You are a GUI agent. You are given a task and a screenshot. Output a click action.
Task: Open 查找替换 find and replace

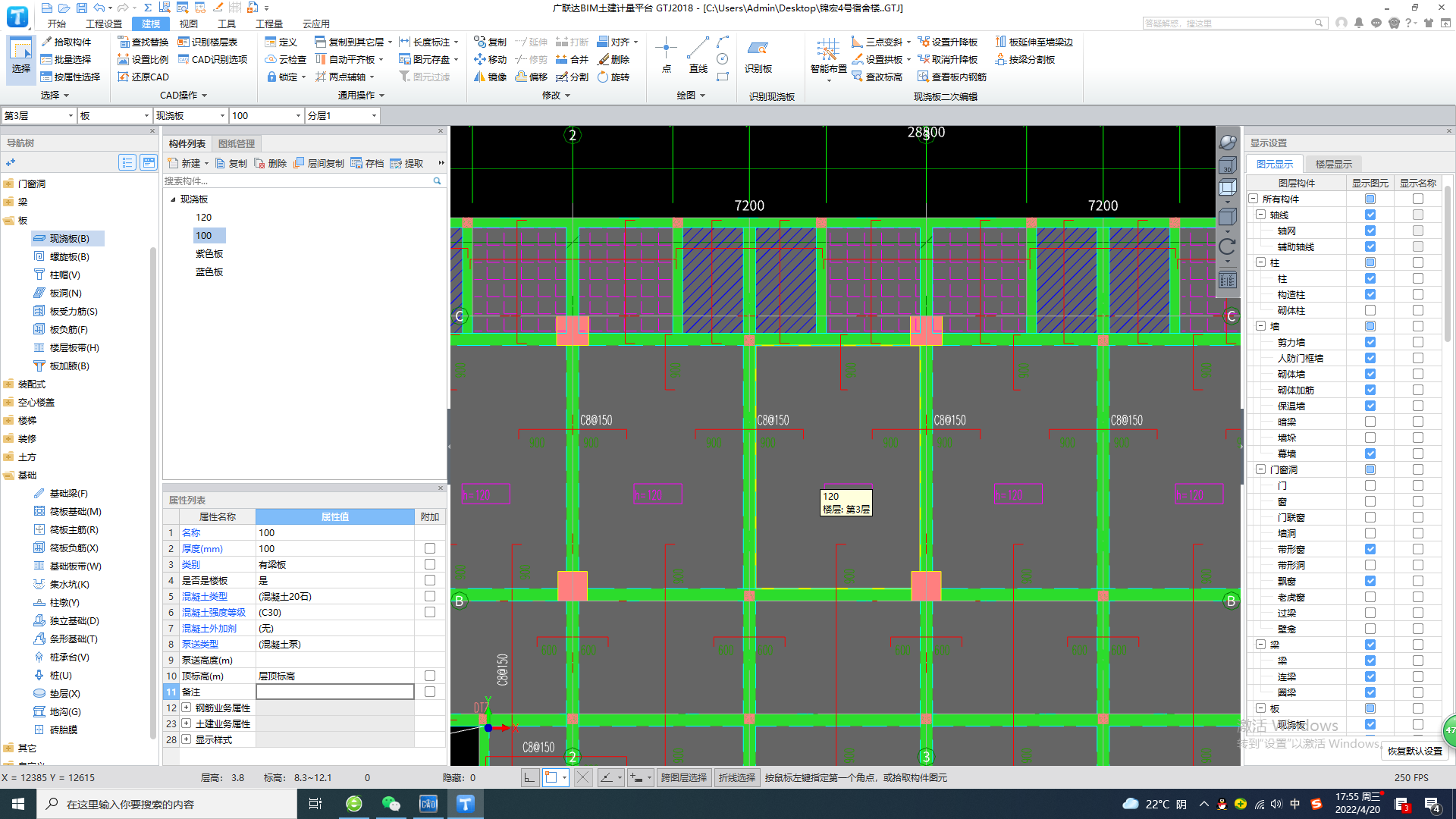coord(143,42)
